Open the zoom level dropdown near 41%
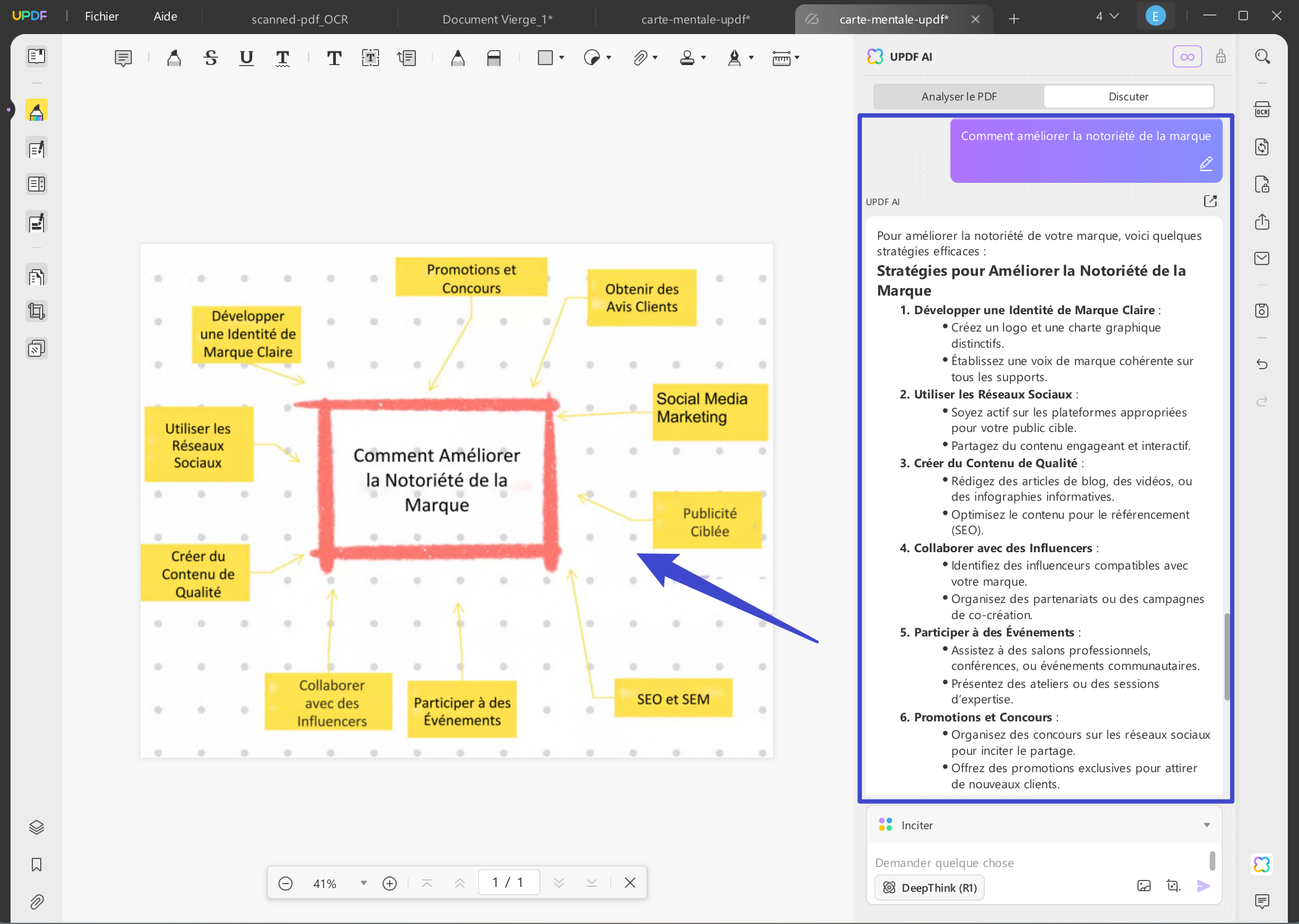Image resolution: width=1299 pixels, height=924 pixels. tap(363, 882)
